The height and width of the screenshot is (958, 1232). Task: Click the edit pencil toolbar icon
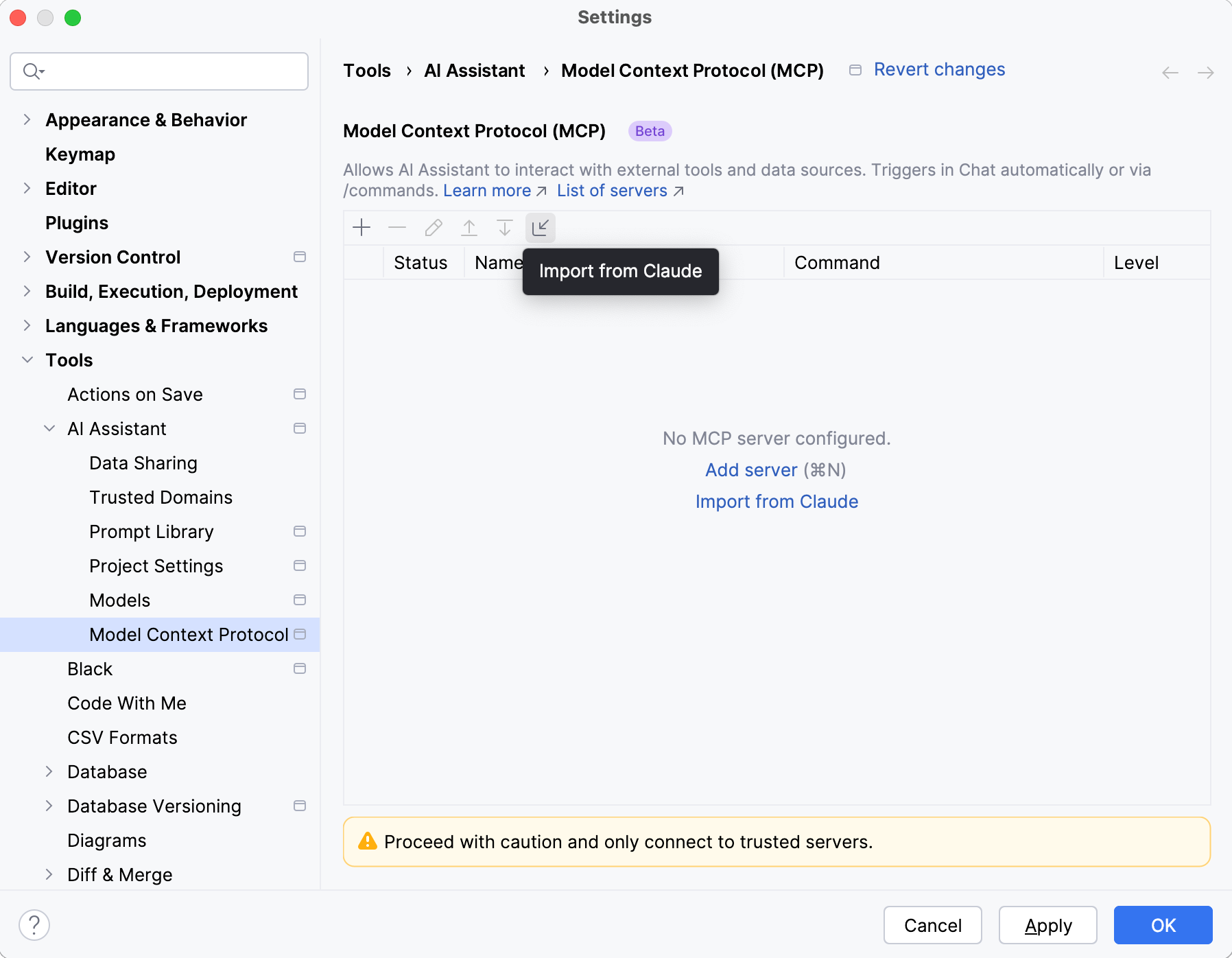(x=434, y=228)
